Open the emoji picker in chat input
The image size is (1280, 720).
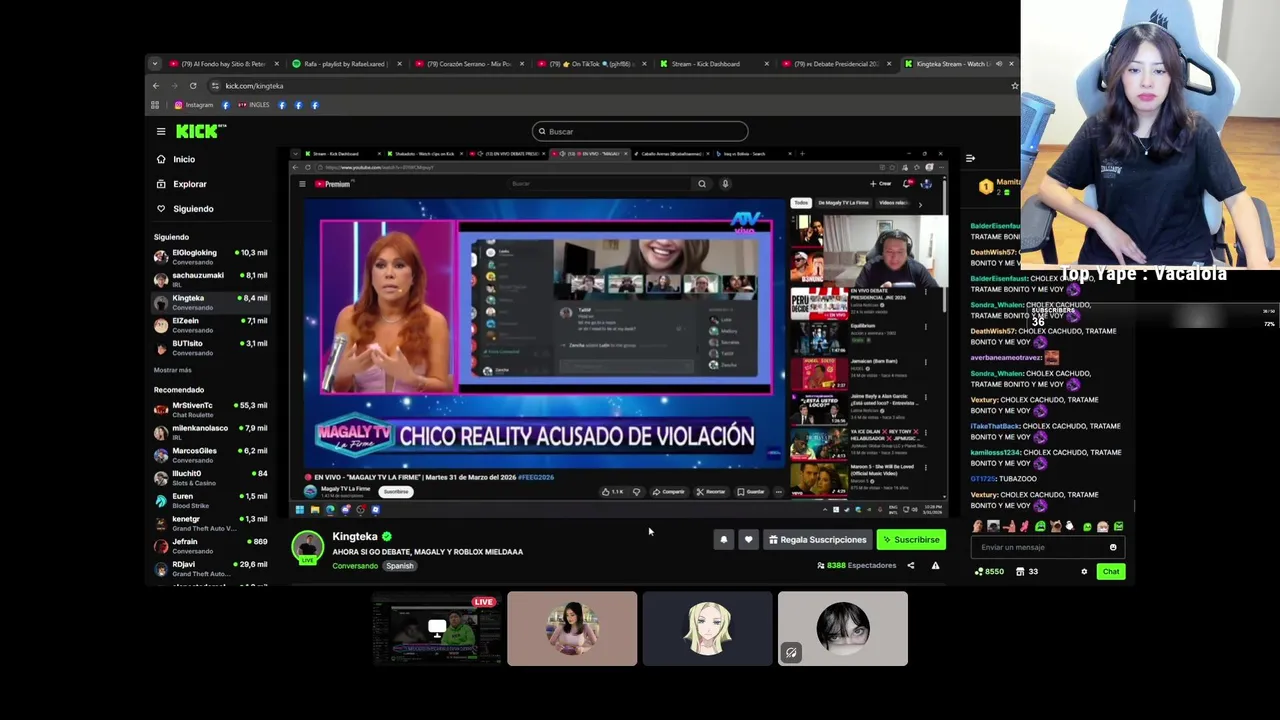(1113, 547)
